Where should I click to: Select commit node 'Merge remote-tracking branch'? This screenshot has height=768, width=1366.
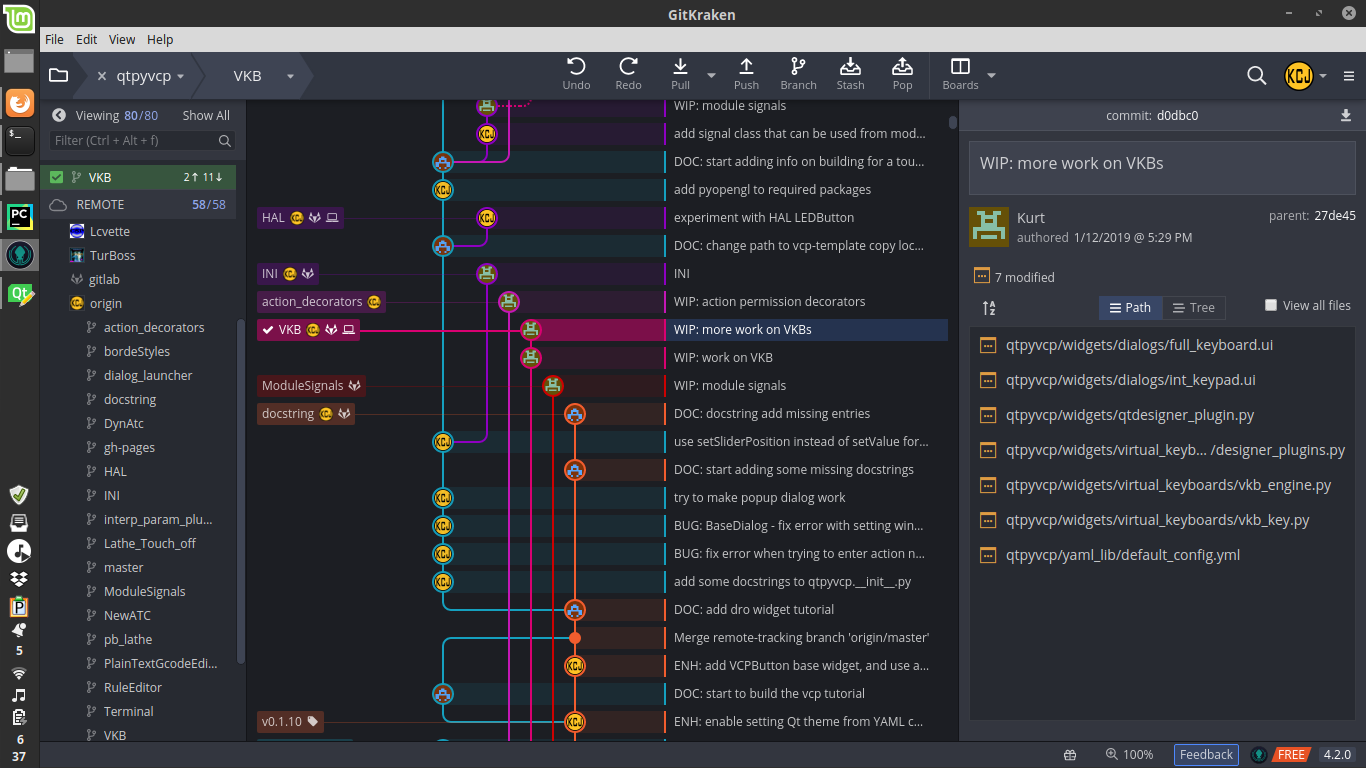(575, 637)
